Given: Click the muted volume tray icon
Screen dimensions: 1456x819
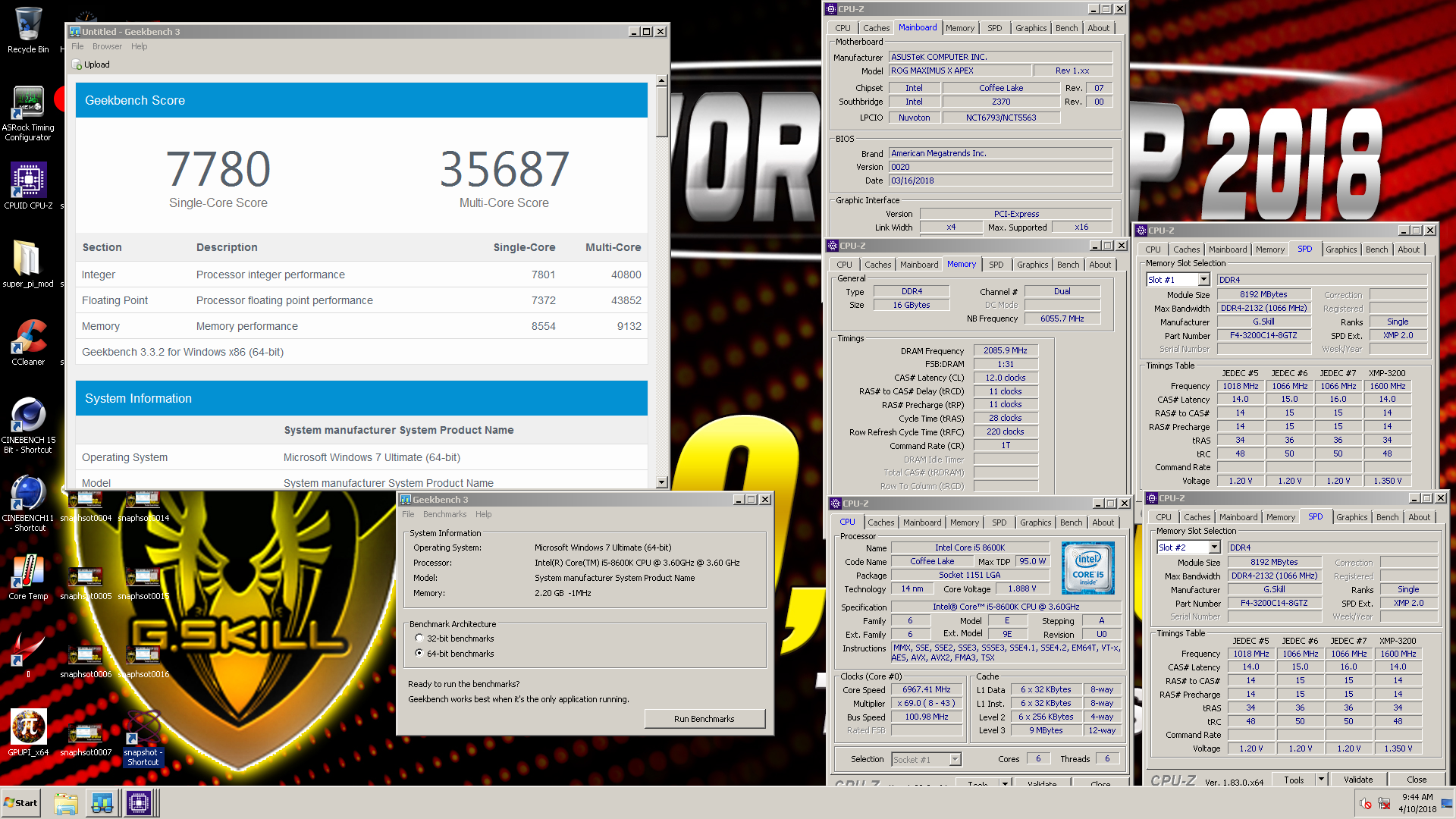Looking at the screenshot, I should coord(1366,804).
